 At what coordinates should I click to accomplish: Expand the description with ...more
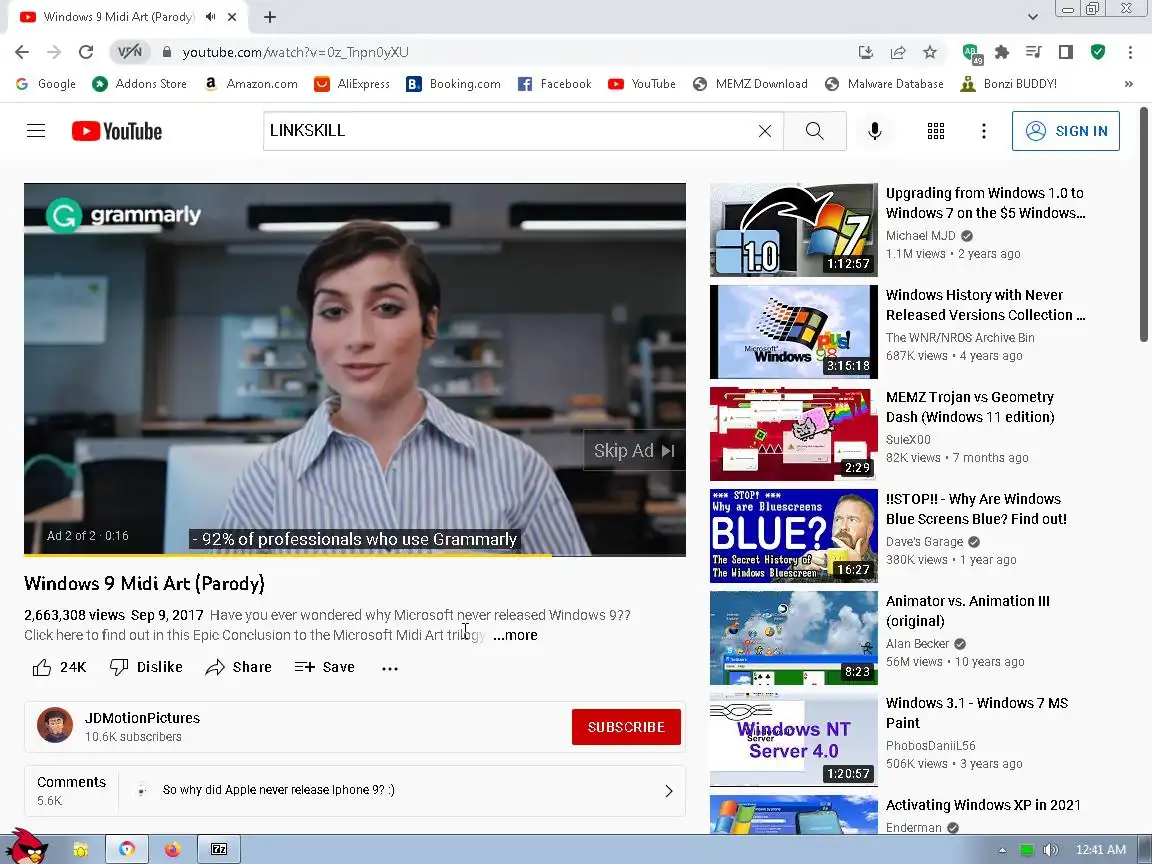516,635
